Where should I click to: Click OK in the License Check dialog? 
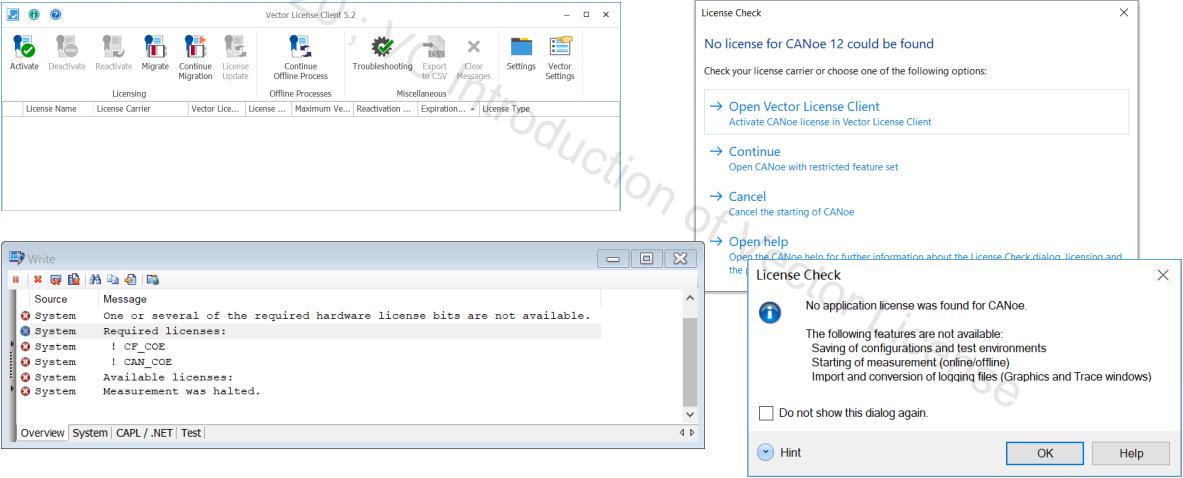coord(1045,453)
